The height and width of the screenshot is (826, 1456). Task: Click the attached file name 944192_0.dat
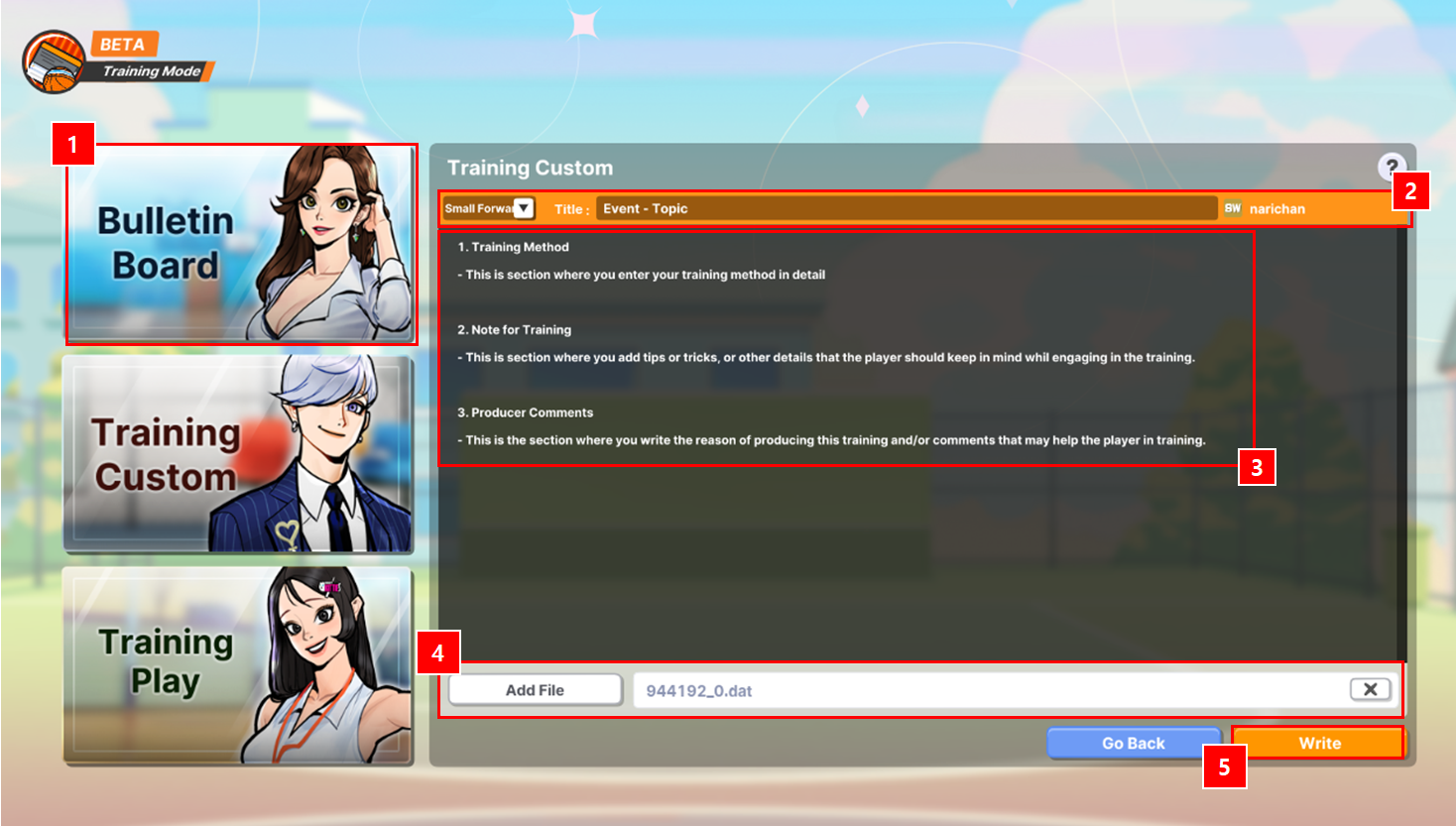tap(699, 691)
